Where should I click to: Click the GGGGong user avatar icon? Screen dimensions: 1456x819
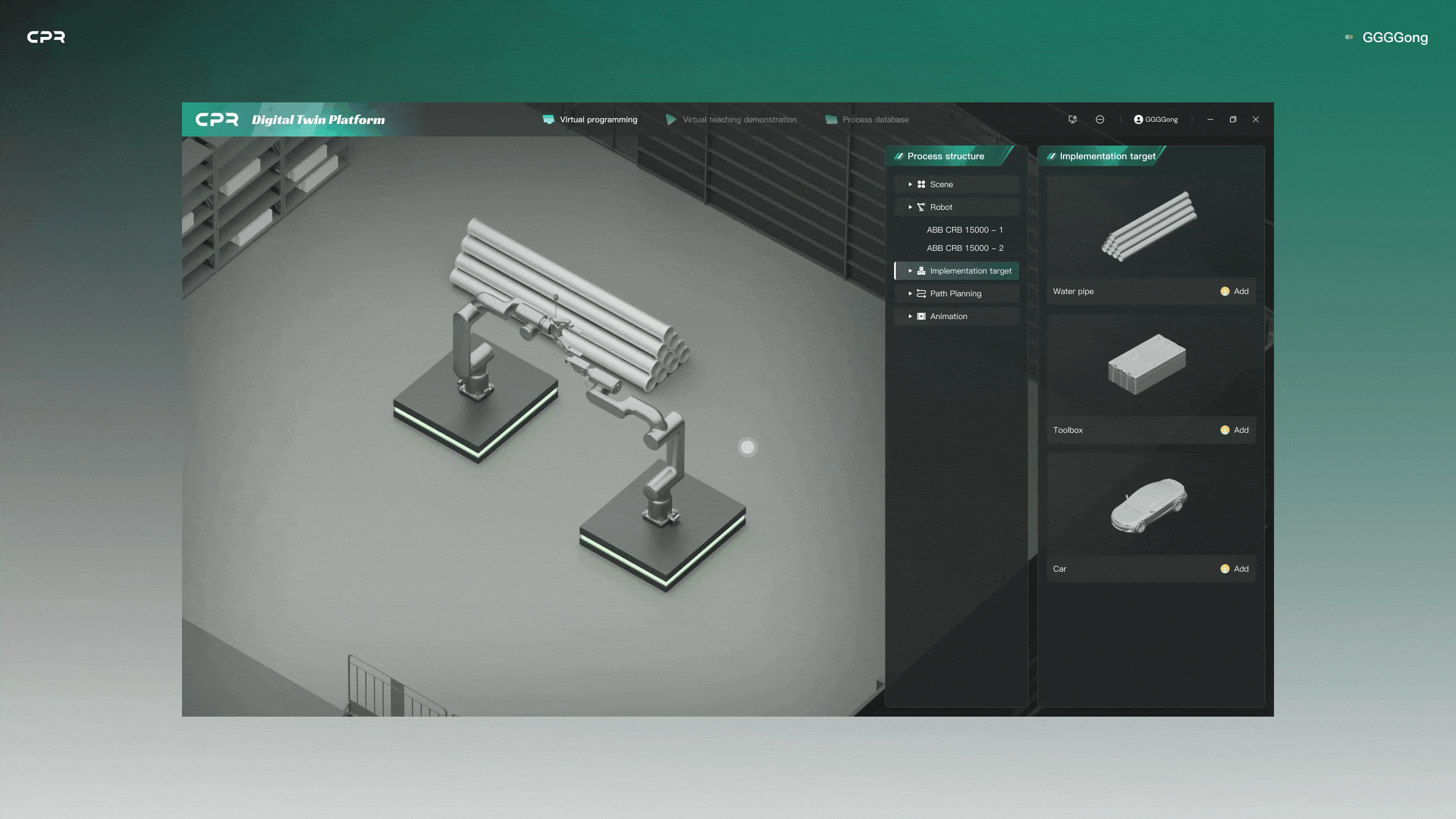click(x=1138, y=119)
